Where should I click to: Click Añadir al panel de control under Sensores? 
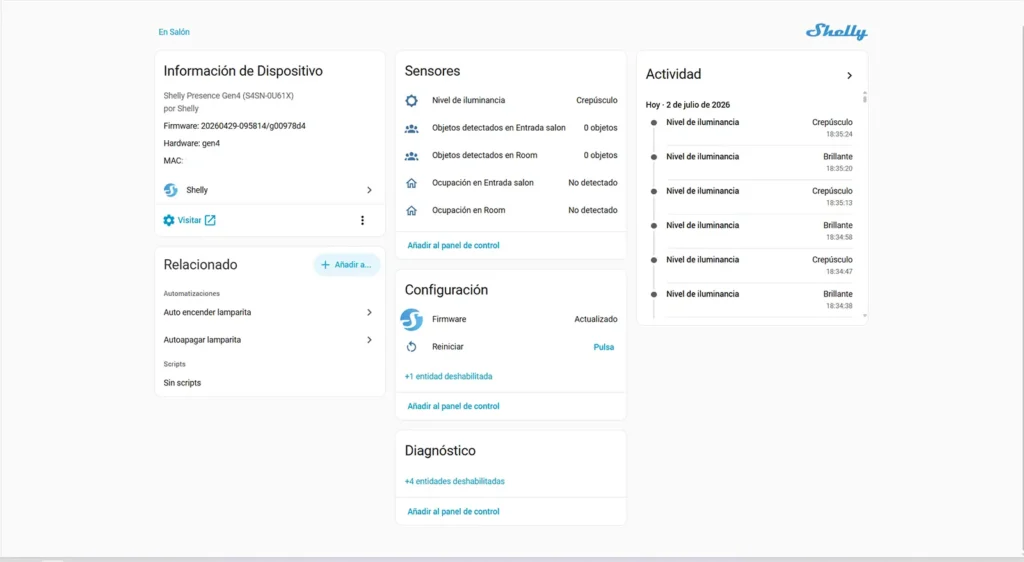coord(453,245)
